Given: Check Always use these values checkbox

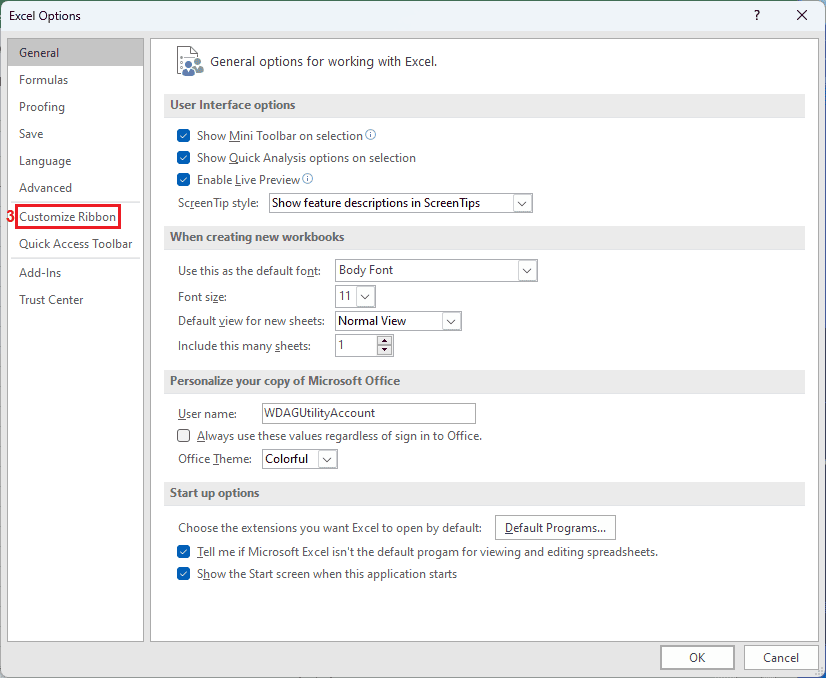Looking at the screenshot, I should 183,436.
